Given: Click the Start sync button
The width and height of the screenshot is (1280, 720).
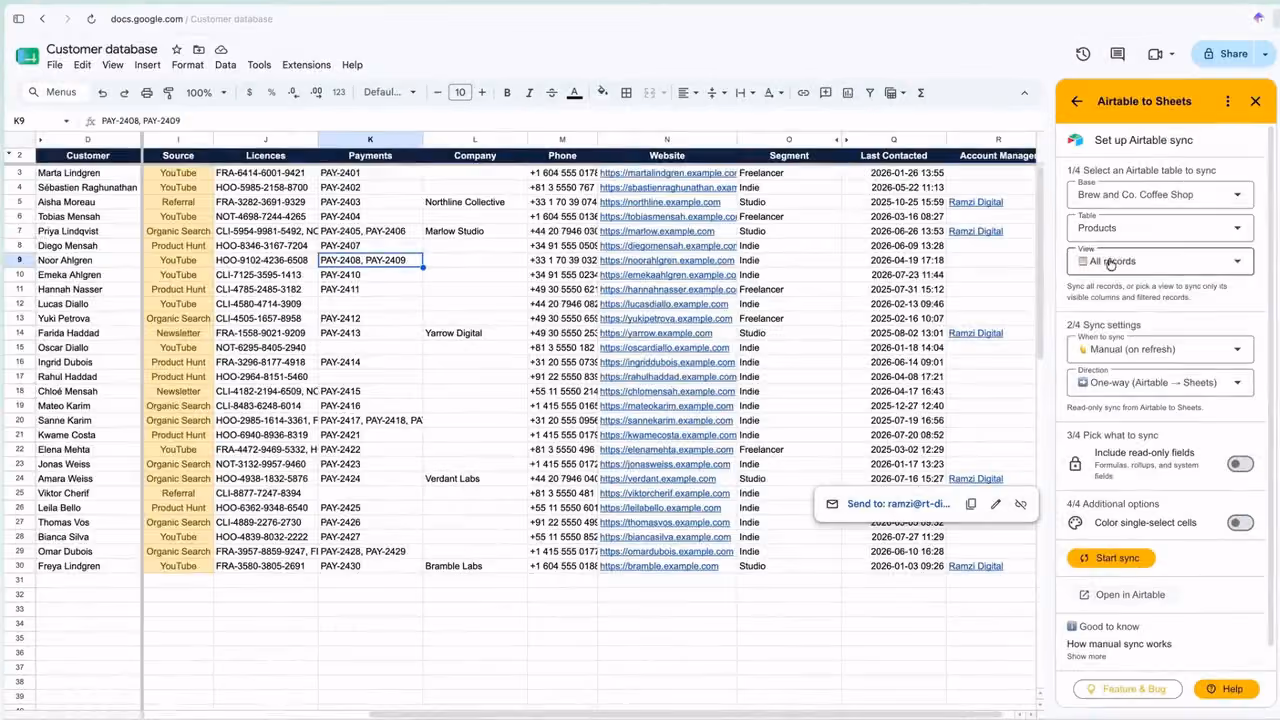Looking at the screenshot, I should 1110,558.
